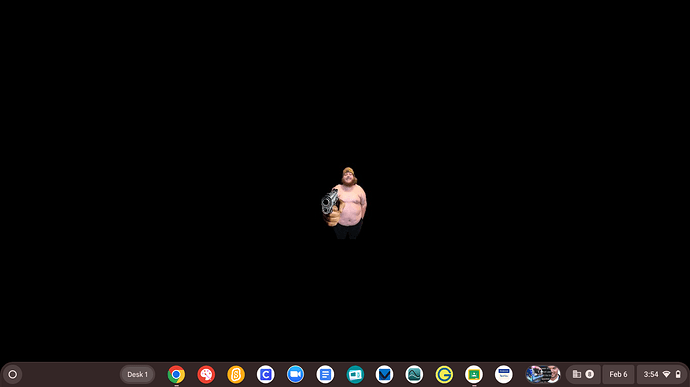Screen dimensions: 690x387
Task: Open the launcher circle button
Action: 12,374
